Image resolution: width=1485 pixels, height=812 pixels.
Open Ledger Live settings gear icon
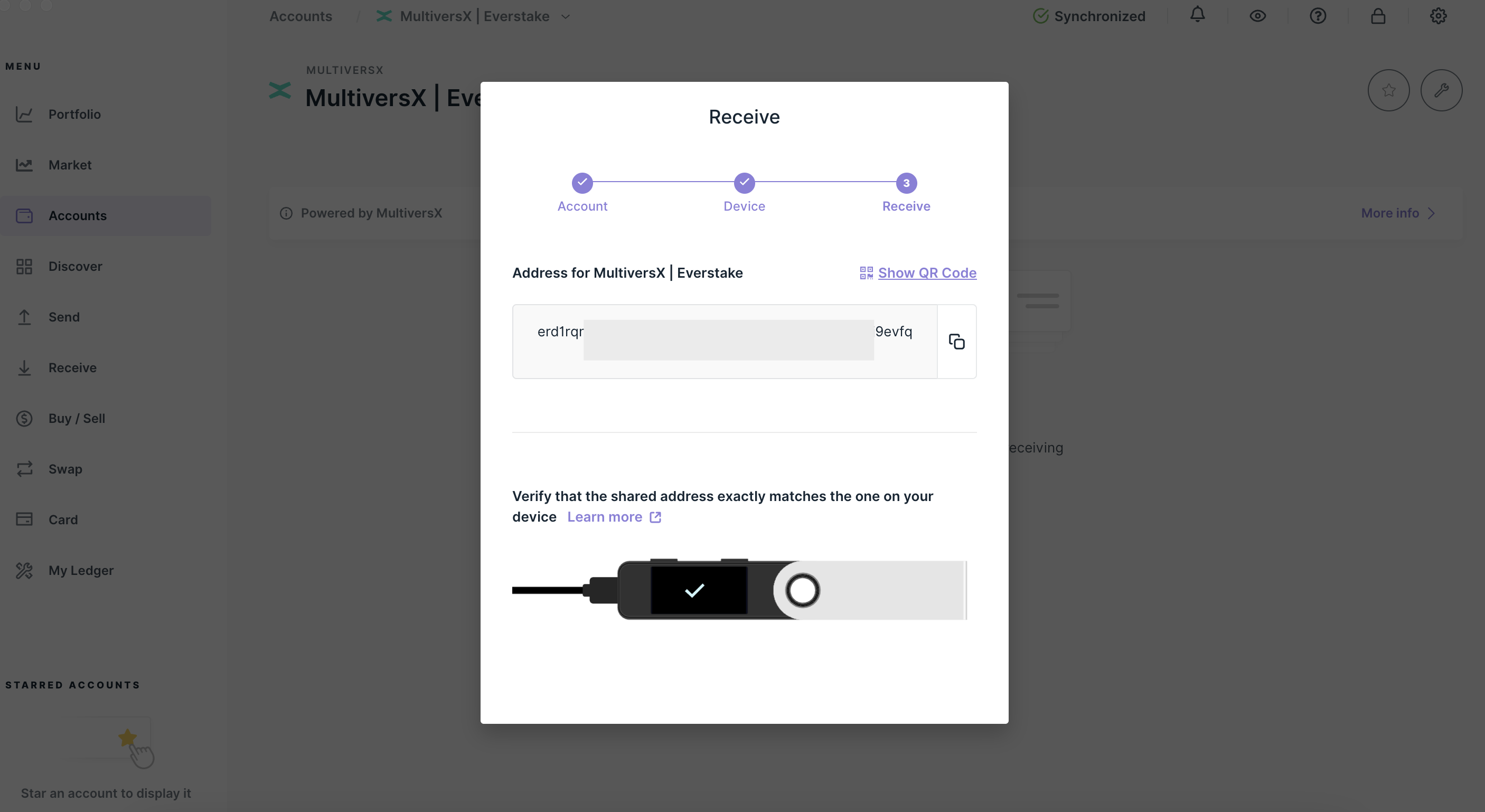point(1437,15)
